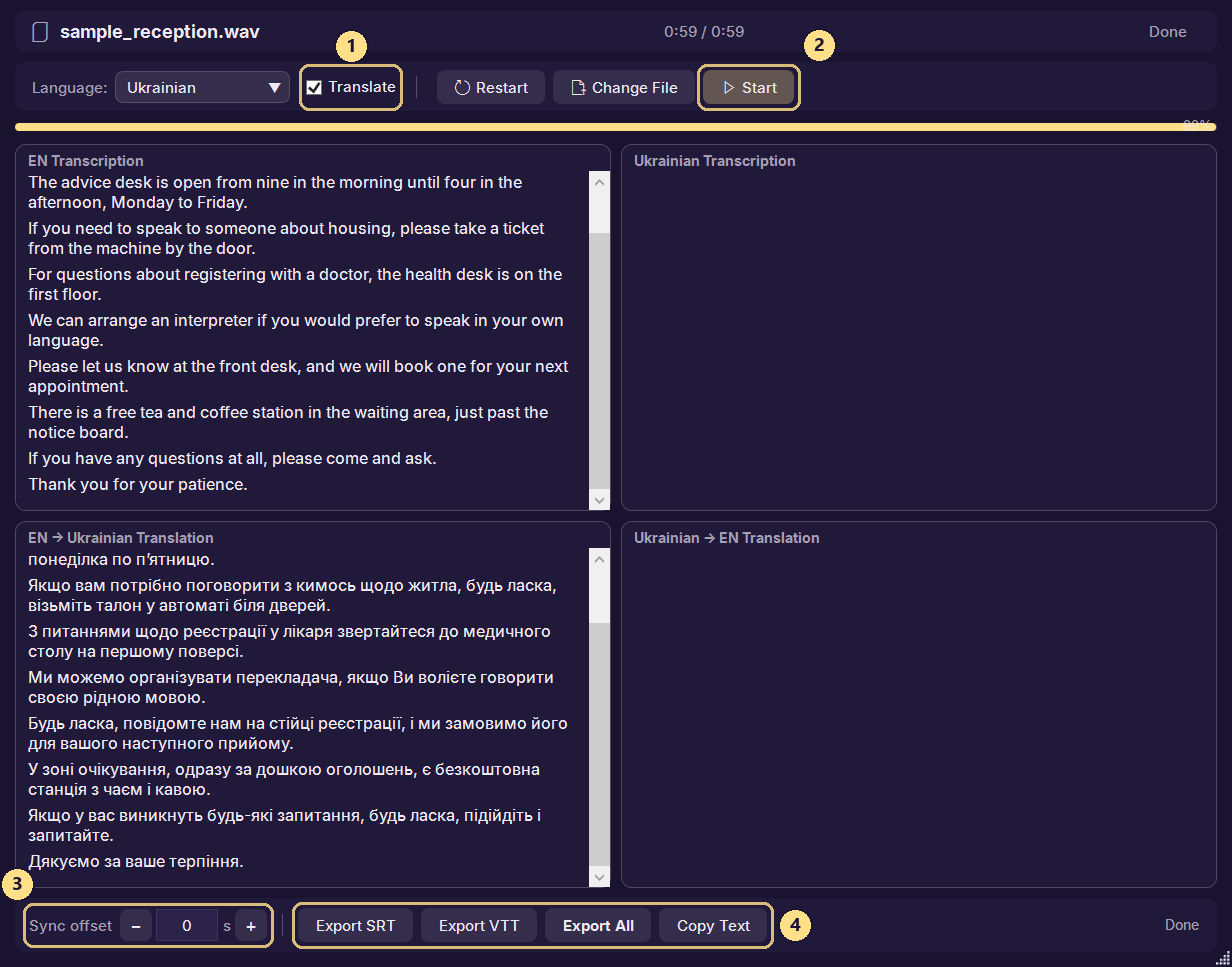Click the Change File button

pos(624,87)
